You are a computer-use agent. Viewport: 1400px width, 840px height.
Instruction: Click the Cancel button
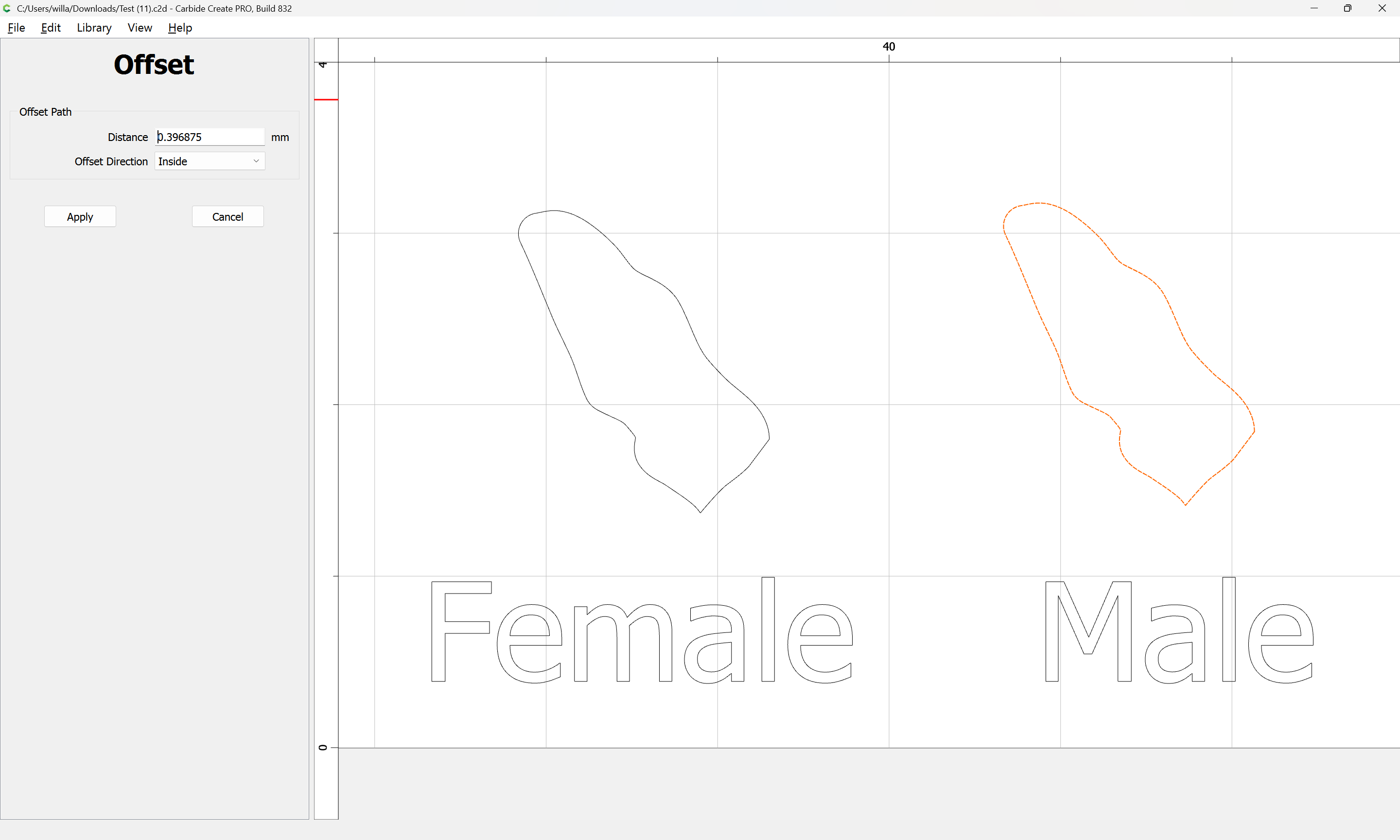tap(227, 217)
